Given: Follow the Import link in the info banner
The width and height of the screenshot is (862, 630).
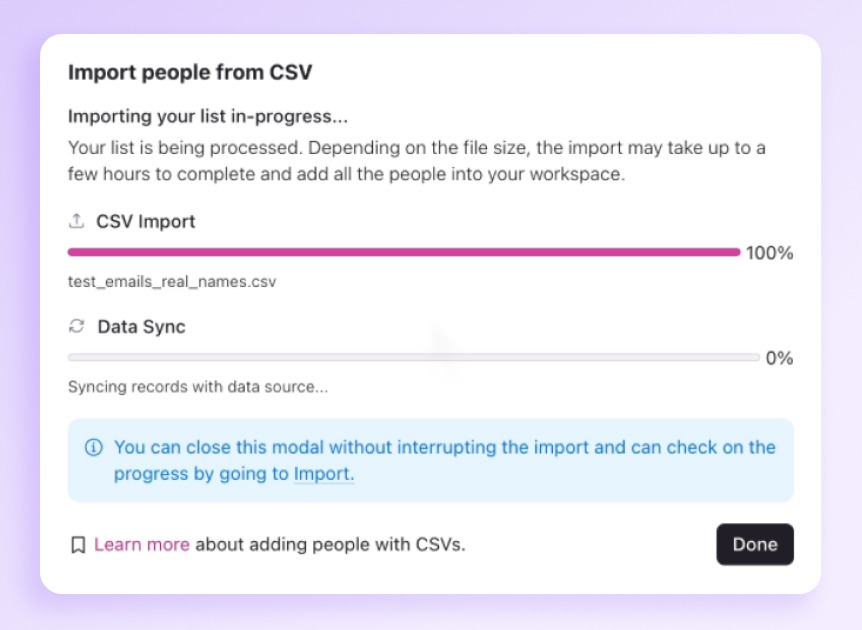Looking at the screenshot, I should [x=323, y=474].
